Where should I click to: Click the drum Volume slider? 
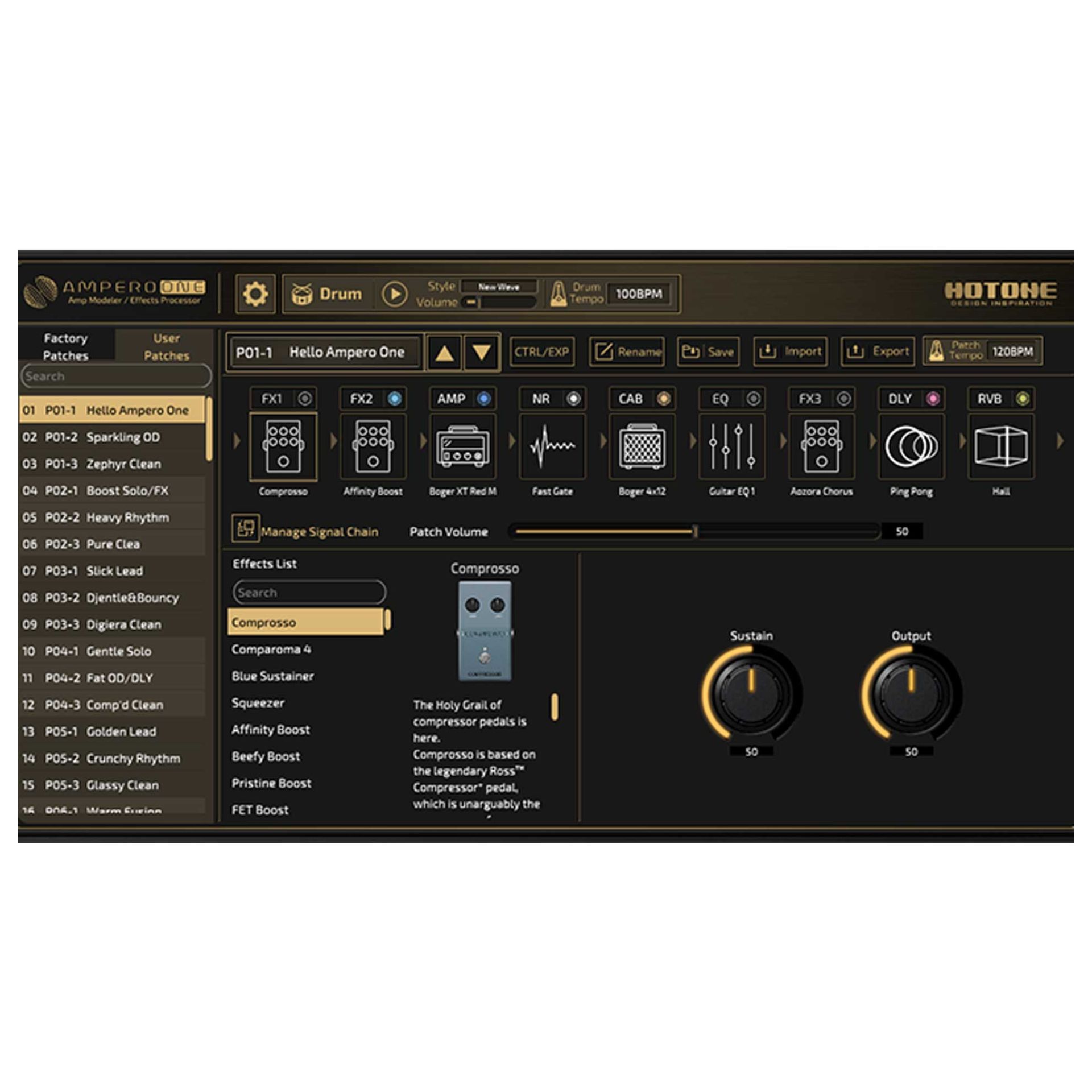[499, 302]
